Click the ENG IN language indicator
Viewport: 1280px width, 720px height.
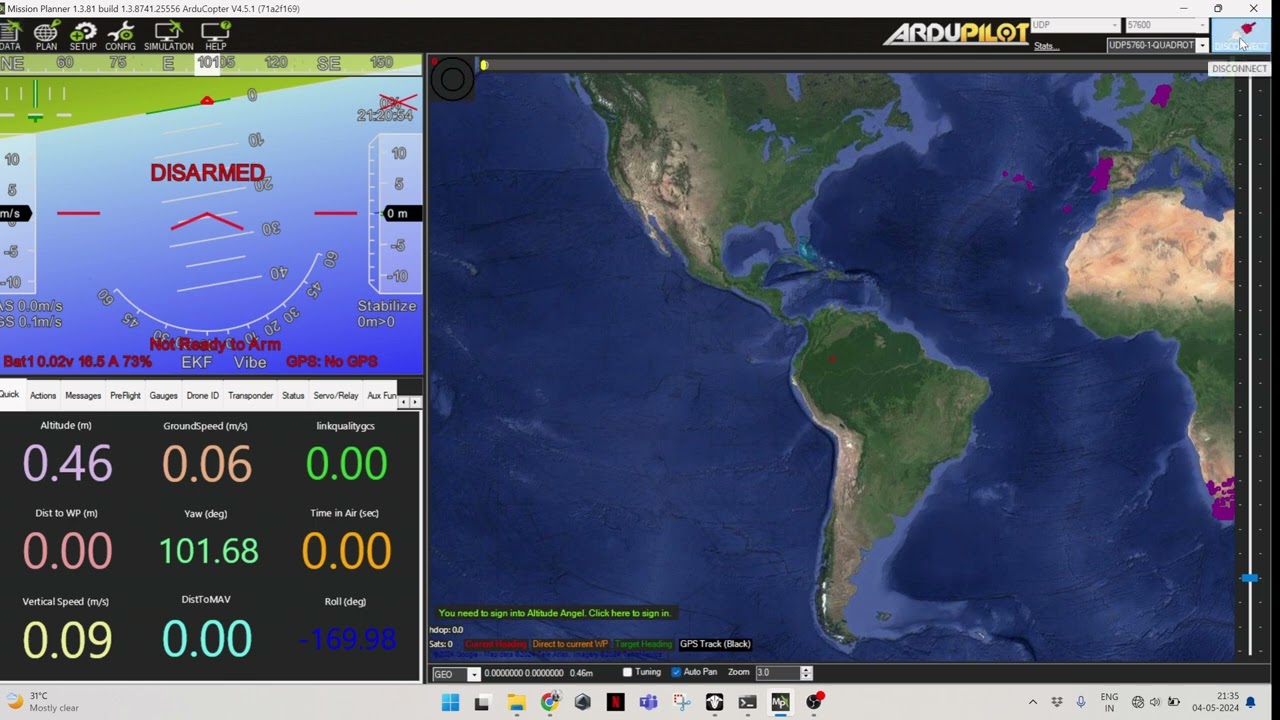click(x=1109, y=702)
